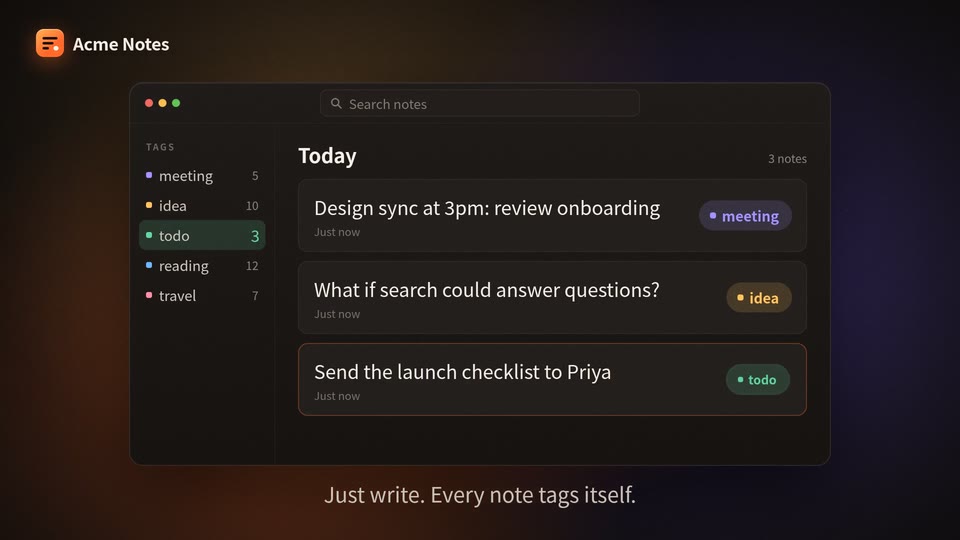Viewport: 960px width, 540px height.
Task: Click the TAGS section header
Action: coord(160,147)
